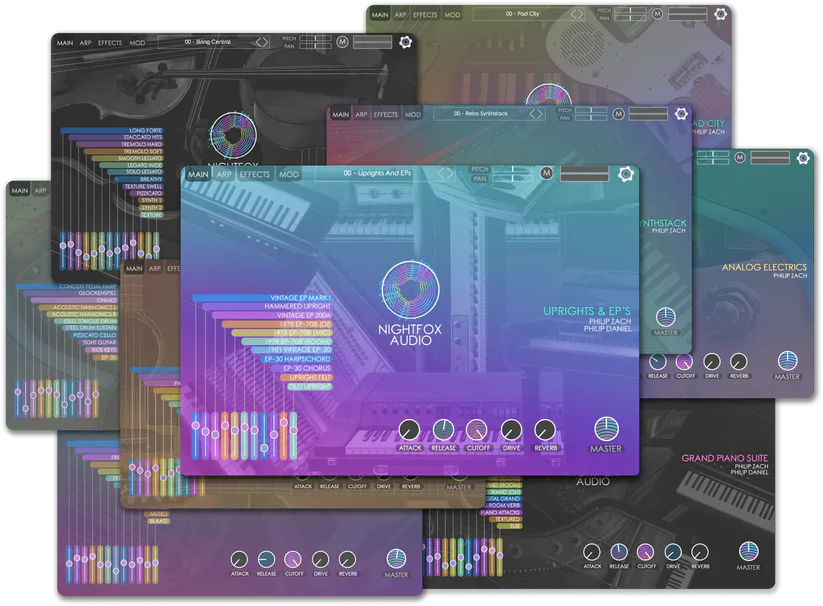Switch to EFFECTS tab in Uprights And EPs window

[255, 175]
